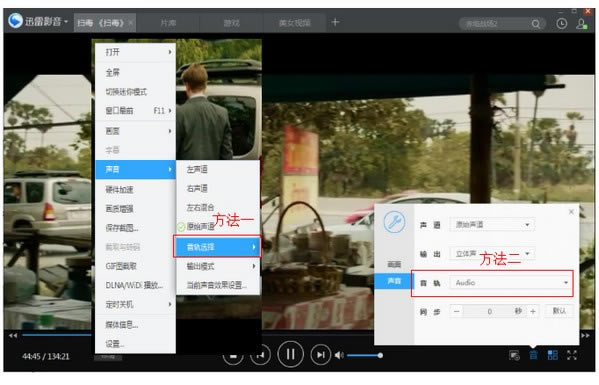Open the screenshot/record icon in bottom bar
The width and height of the screenshot is (599, 385).
click(x=515, y=356)
